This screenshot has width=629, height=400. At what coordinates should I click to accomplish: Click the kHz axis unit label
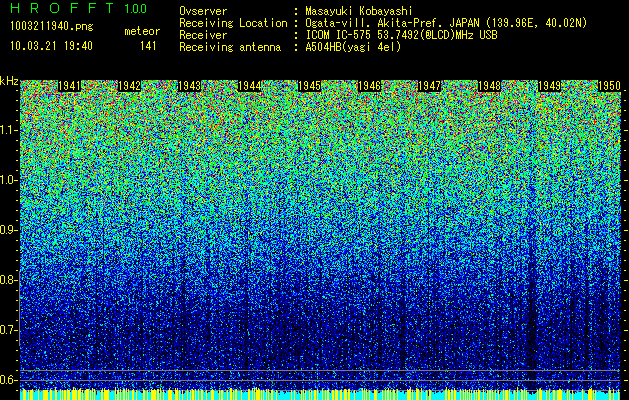pos(9,80)
